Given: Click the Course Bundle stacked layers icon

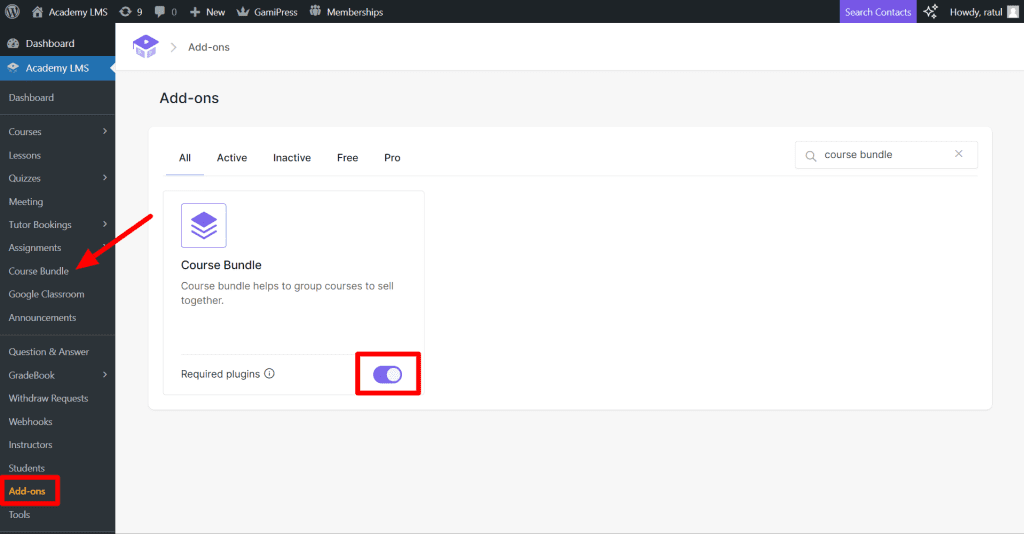Looking at the screenshot, I should point(204,225).
